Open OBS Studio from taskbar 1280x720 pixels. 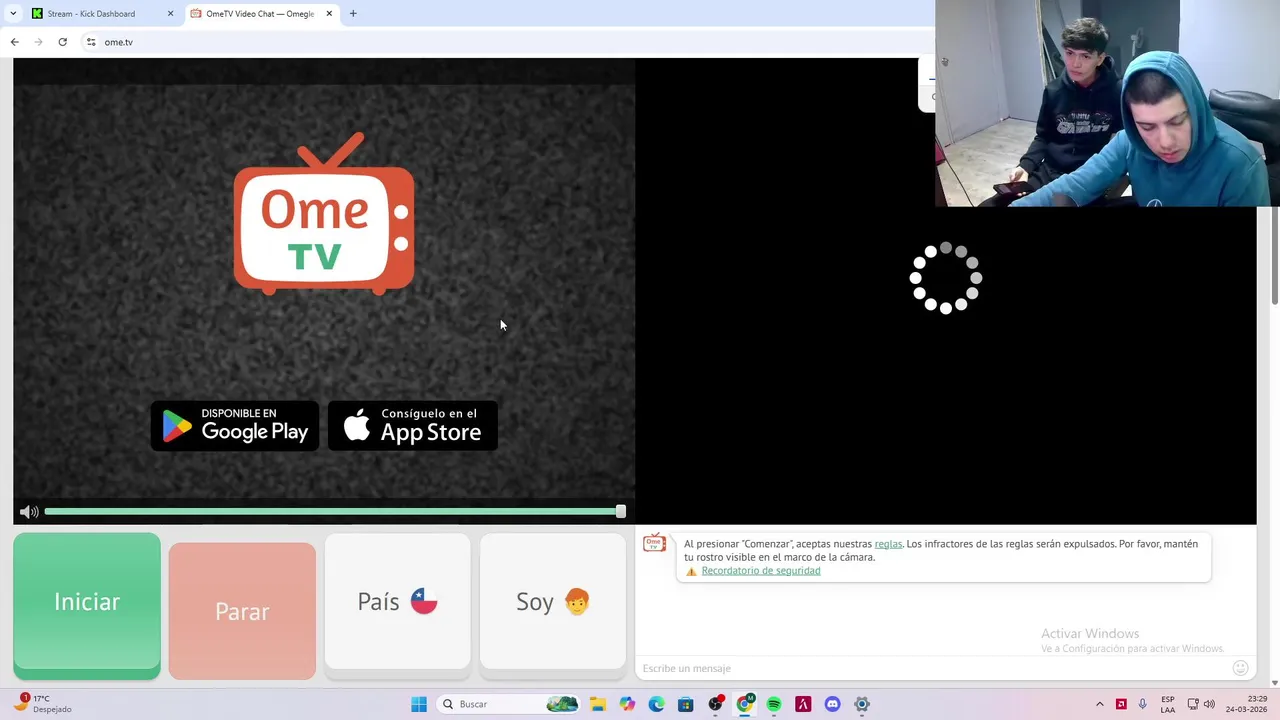tap(715, 704)
